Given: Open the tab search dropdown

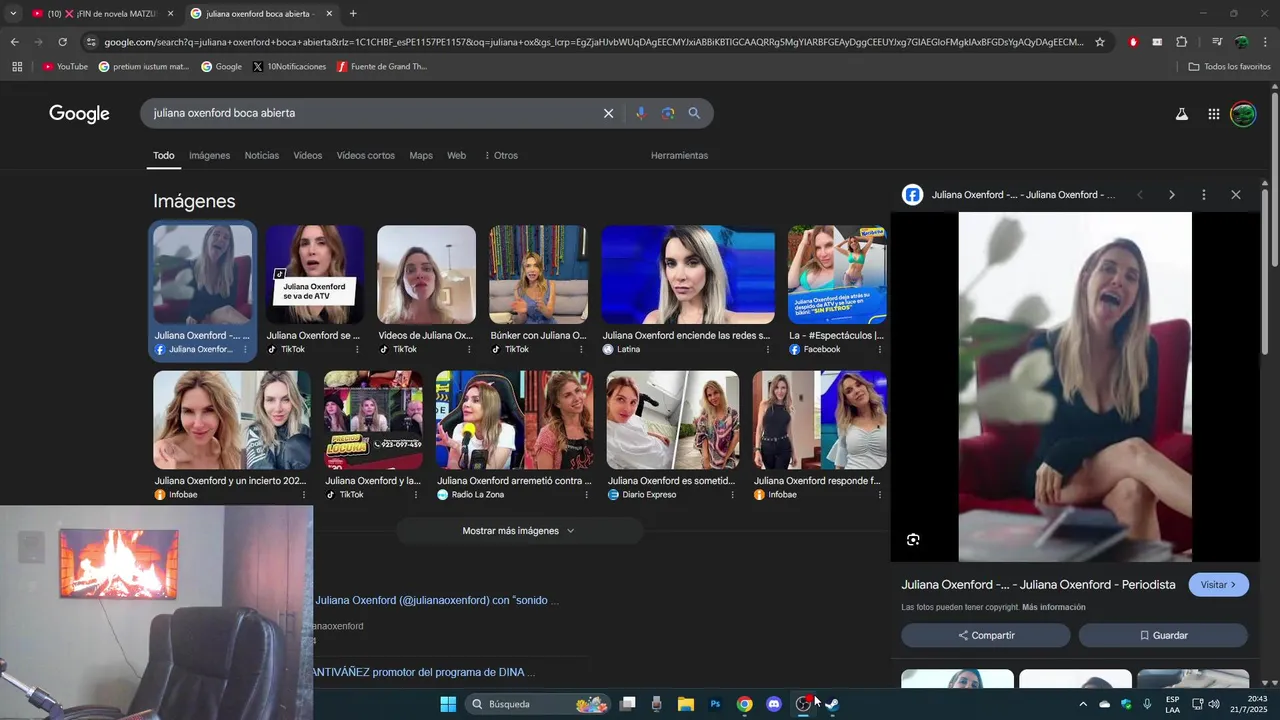Looking at the screenshot, I should [13, 14].
